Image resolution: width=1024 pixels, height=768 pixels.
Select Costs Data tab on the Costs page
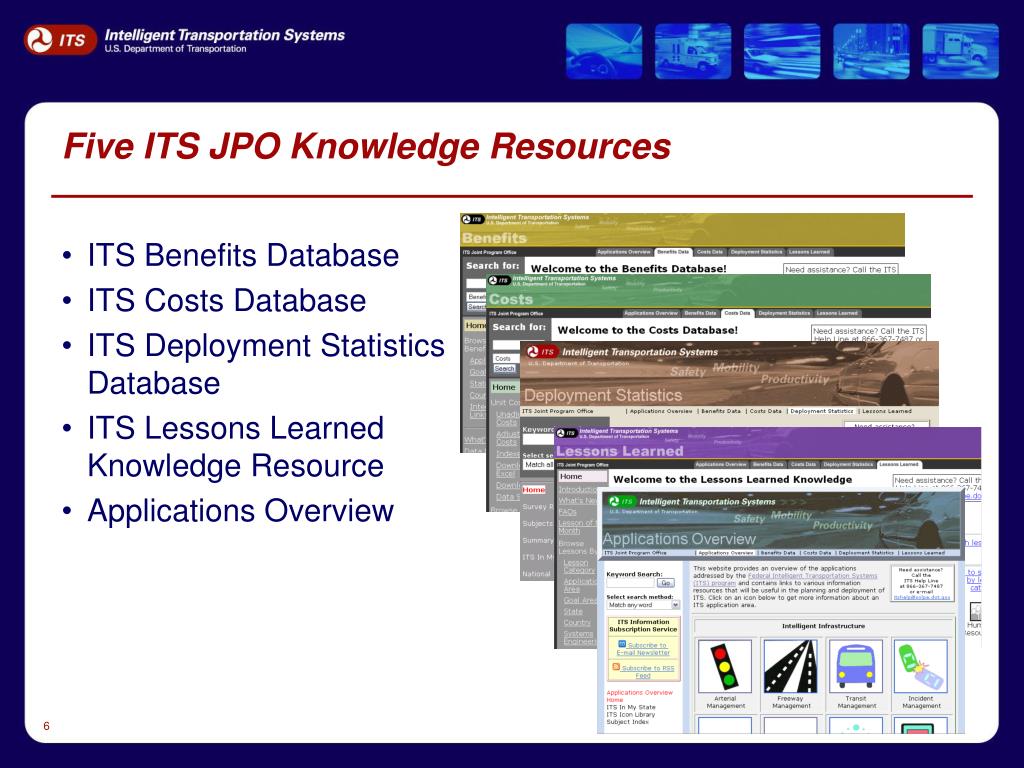click(737, 313)
